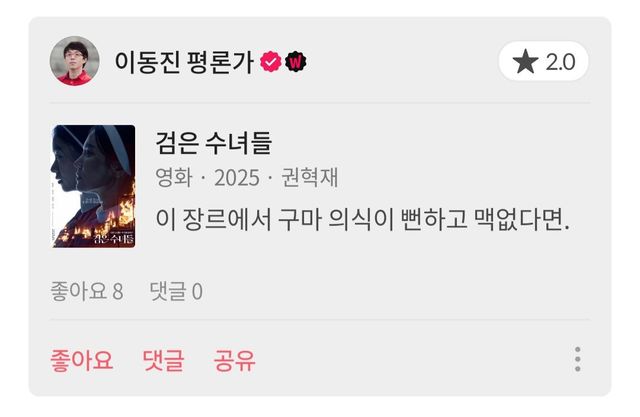This screenshot has width=640, height=417.
Task: Click the 이동진 평론가 username
Action: pyautogui.click(x=184, y=62)
